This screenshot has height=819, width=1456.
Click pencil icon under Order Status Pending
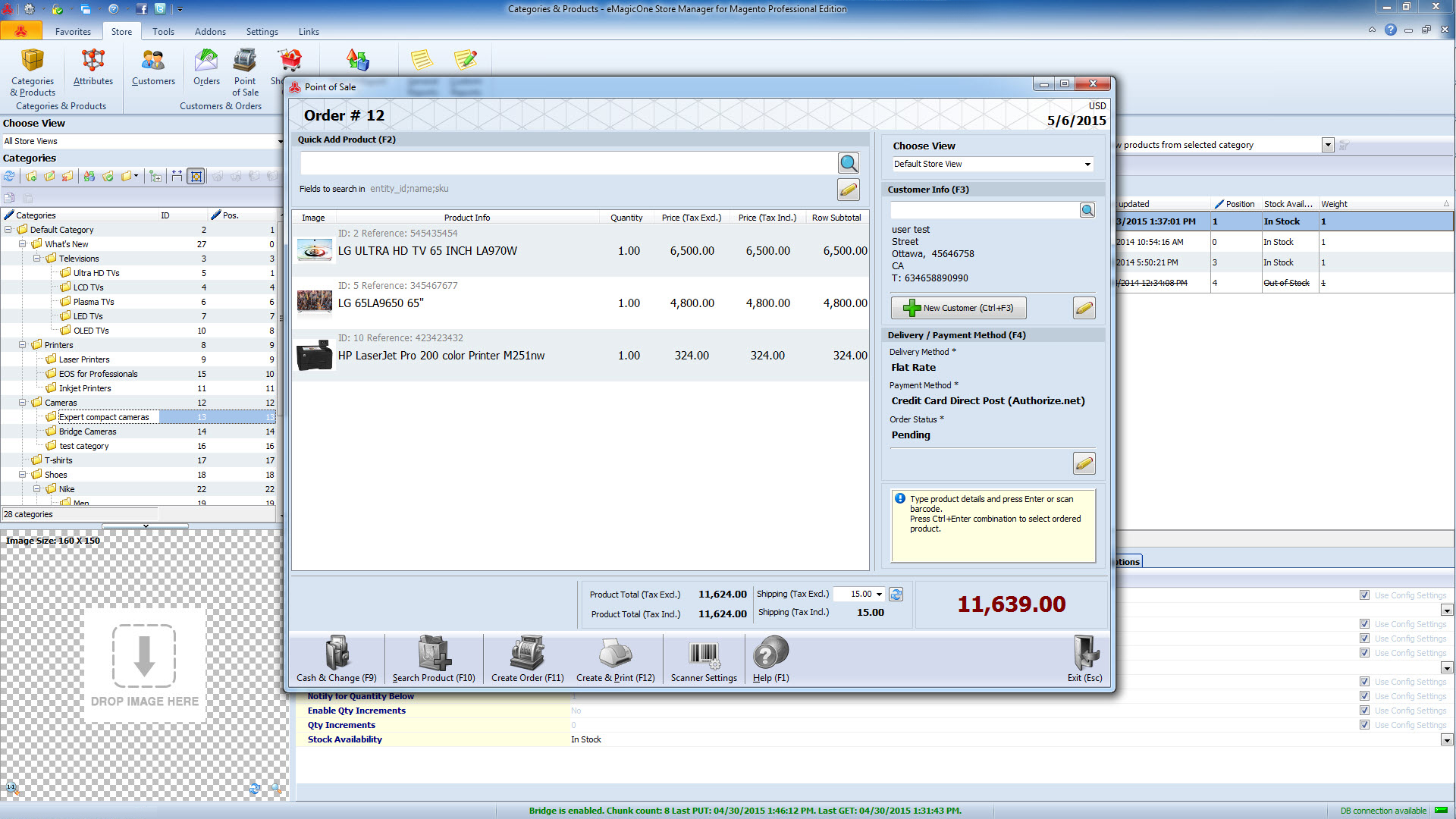tap(1084, 463)
